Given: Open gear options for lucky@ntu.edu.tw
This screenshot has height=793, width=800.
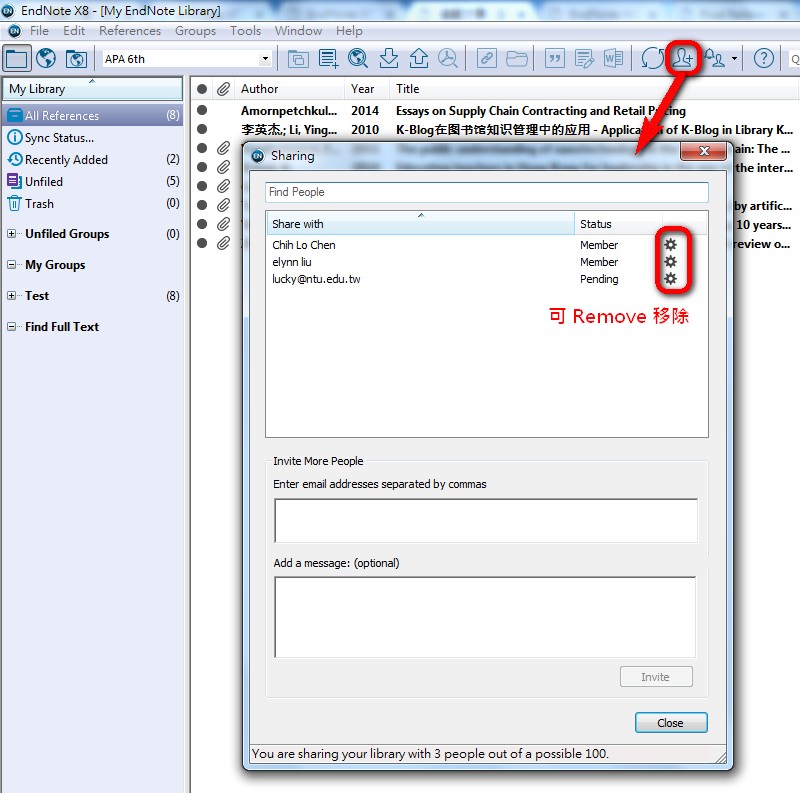Looking at the screenshot, I should point(670,279).
